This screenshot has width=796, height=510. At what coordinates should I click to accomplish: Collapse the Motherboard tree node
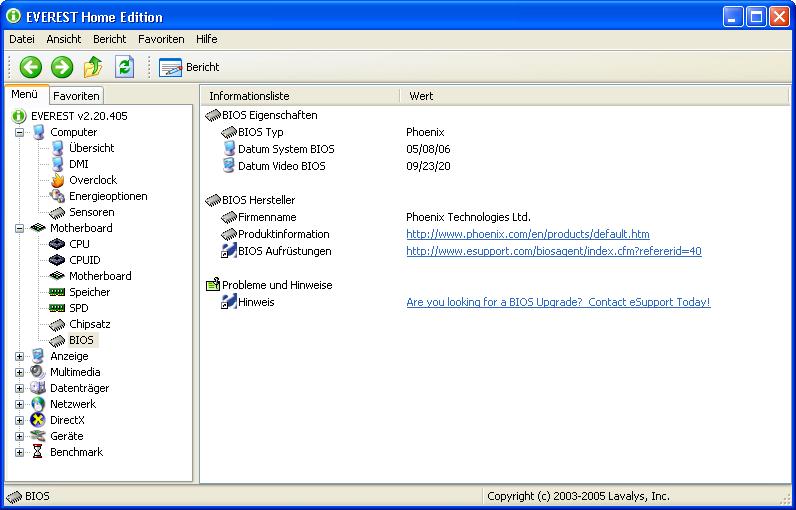coord(19,228)
